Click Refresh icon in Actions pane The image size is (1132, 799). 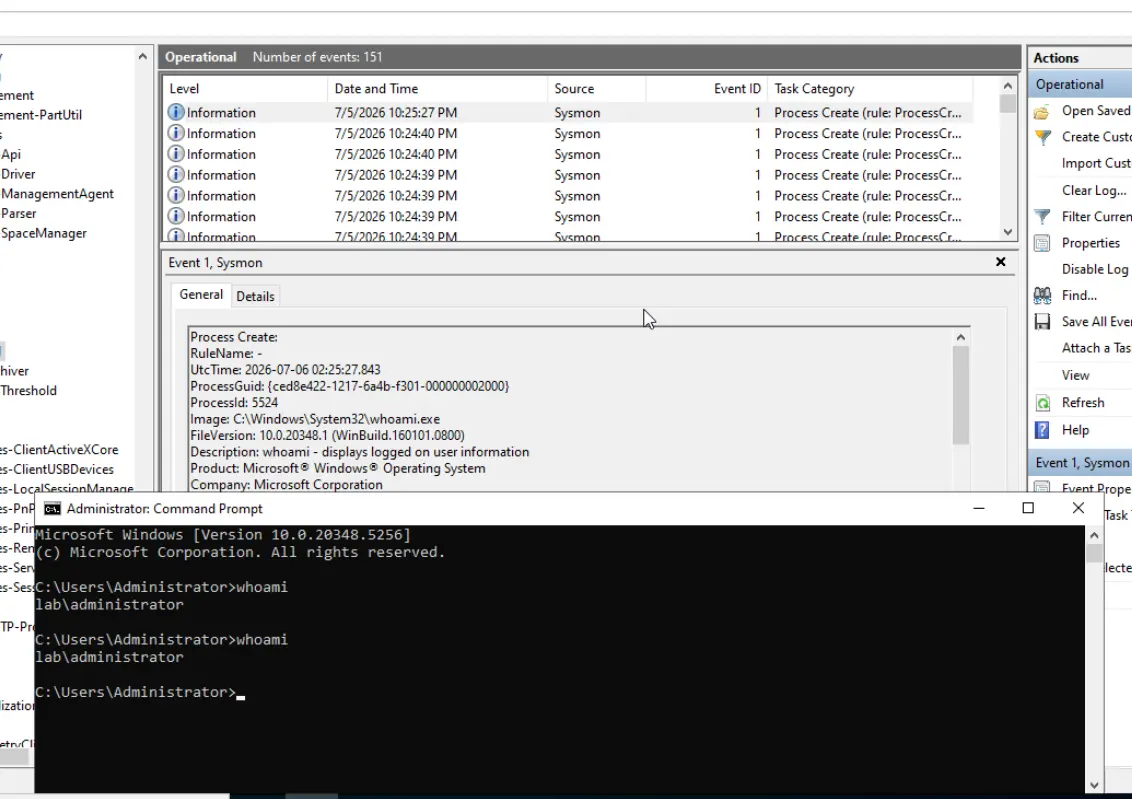pos(1042,403)
